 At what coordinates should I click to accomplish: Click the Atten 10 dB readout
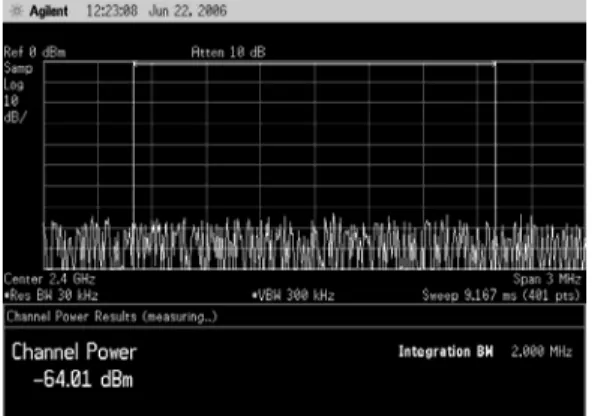228,52
